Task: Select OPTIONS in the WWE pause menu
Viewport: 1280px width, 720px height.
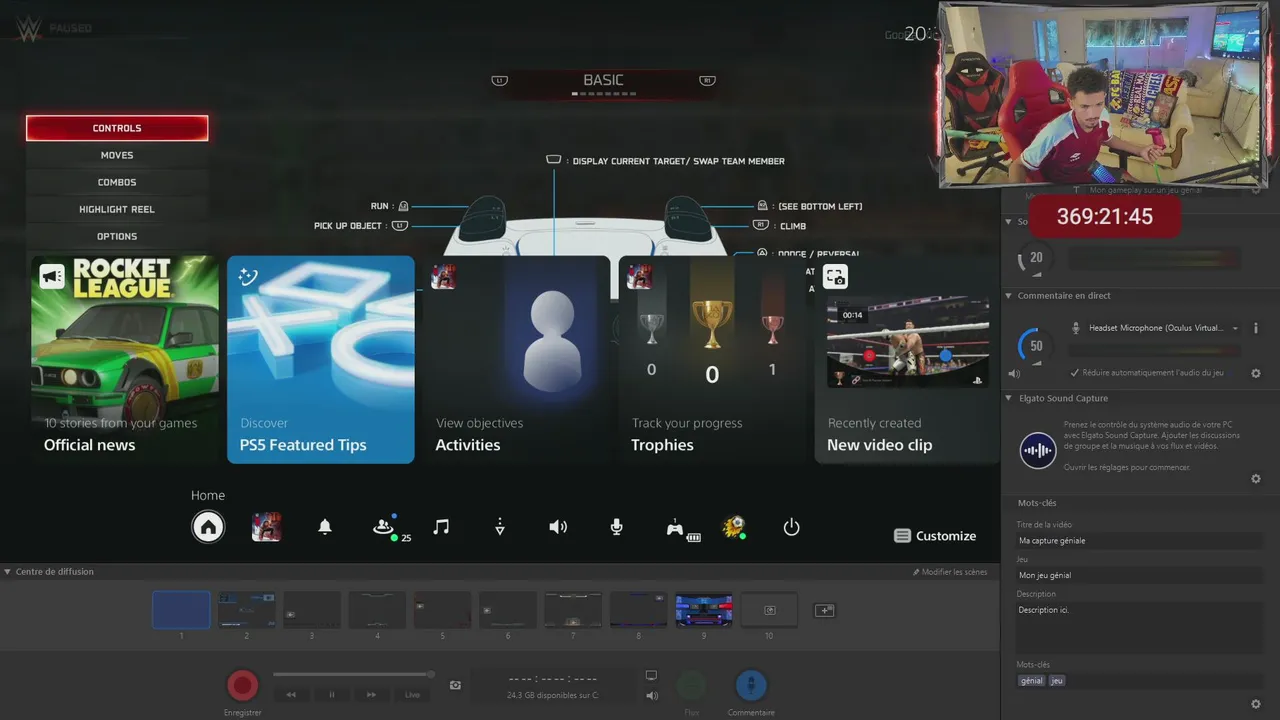Action: click(x=117, y=236)
